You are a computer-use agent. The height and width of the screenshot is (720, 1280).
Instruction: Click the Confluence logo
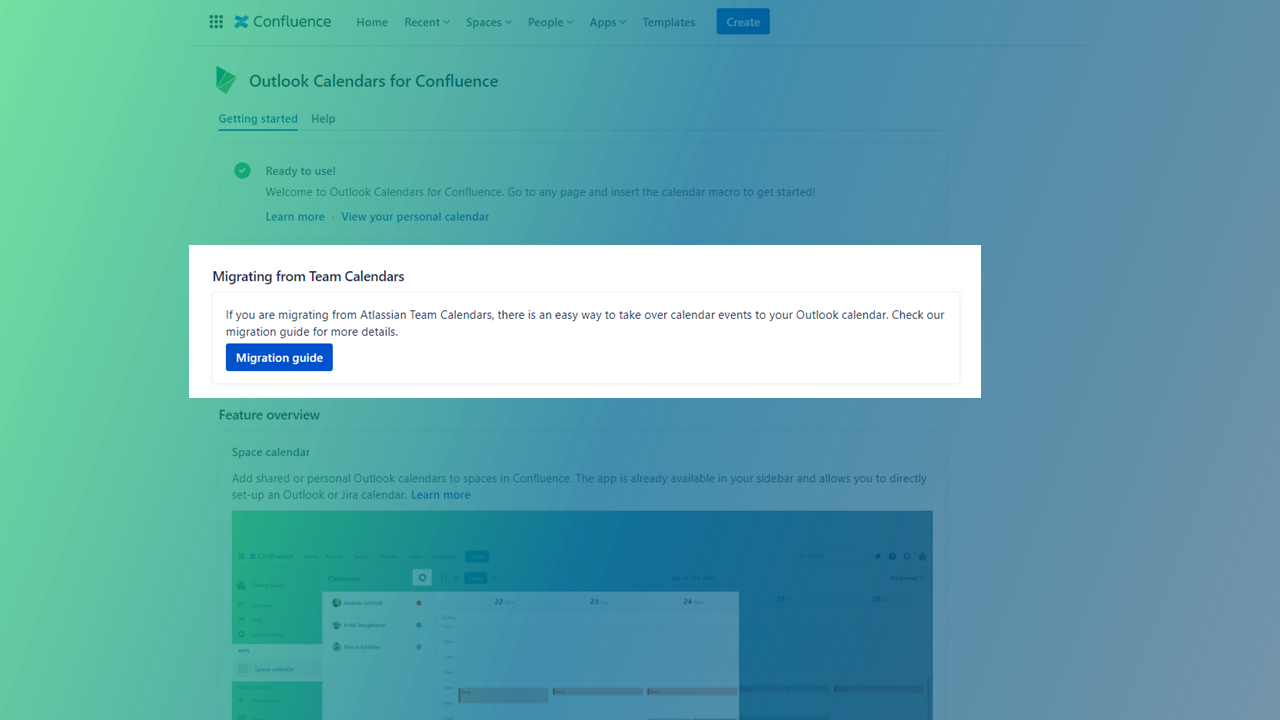(x=283, y=22)
